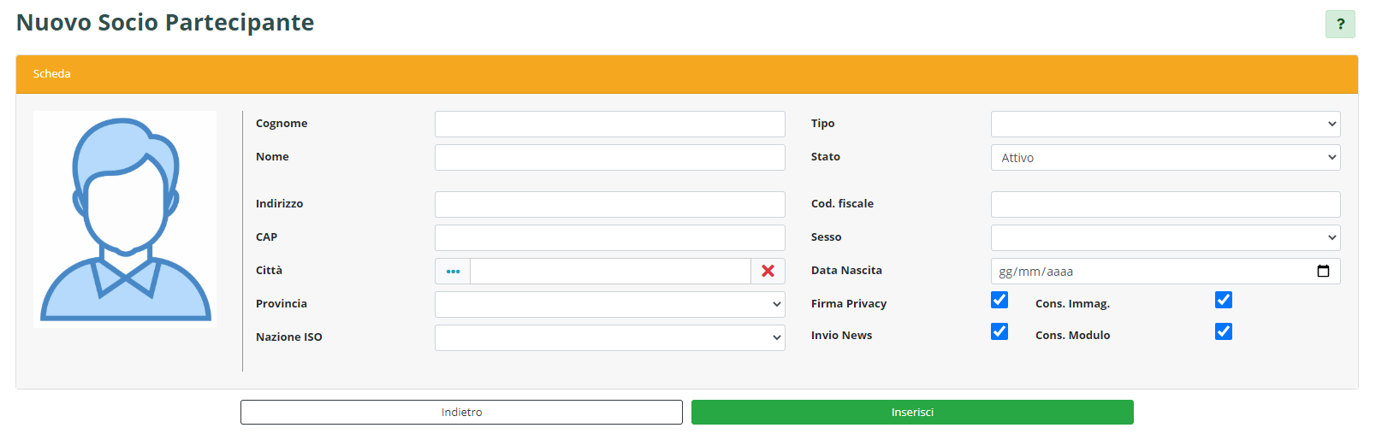The width and height of the screenshot is (1376, 442).
Task: Open the Tipo dropdown
Action: [x=1165, y=124]
